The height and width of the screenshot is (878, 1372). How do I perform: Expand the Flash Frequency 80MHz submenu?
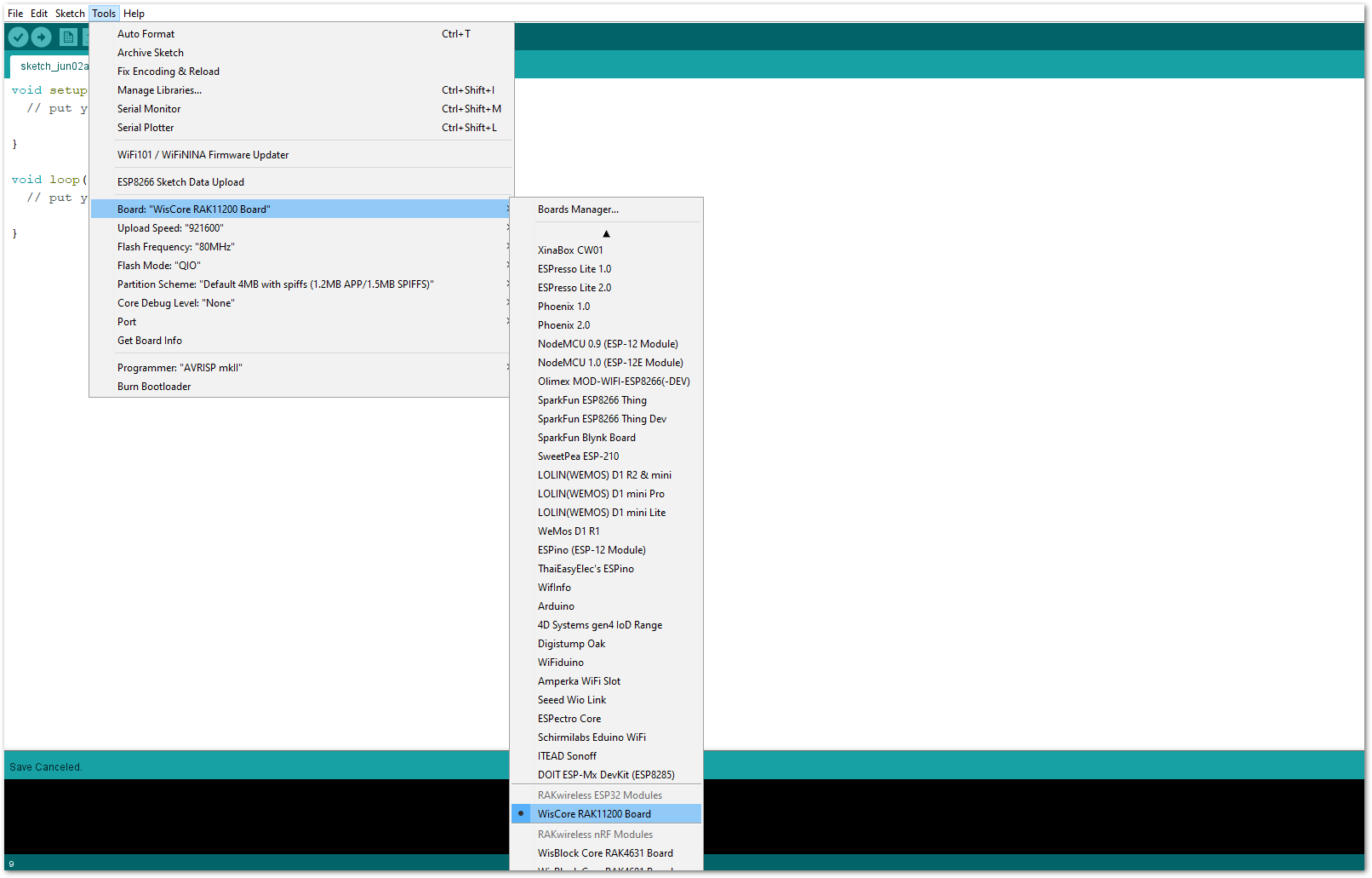pos(301,247)
